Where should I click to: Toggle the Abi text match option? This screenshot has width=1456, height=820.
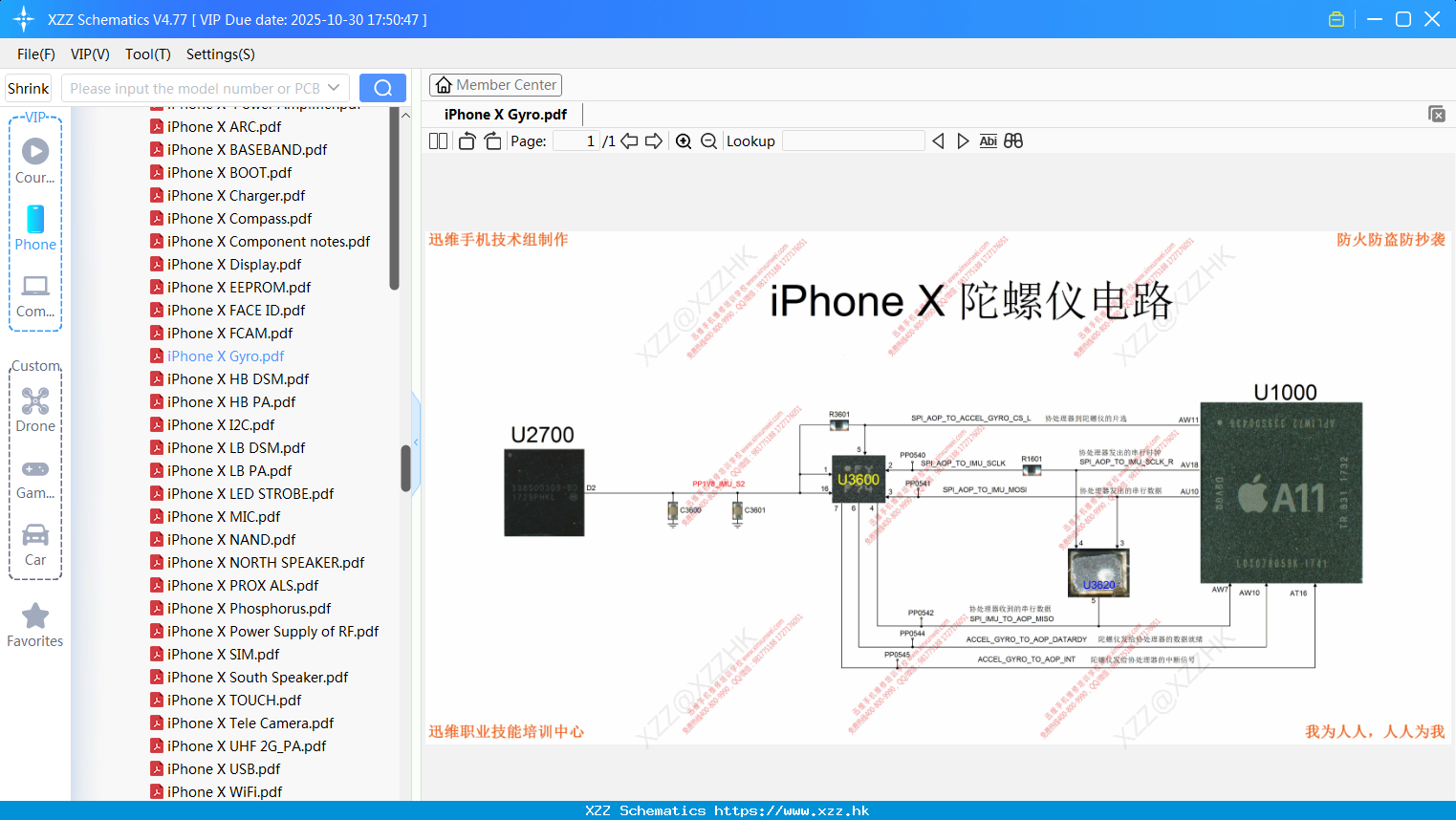(989, 140)
